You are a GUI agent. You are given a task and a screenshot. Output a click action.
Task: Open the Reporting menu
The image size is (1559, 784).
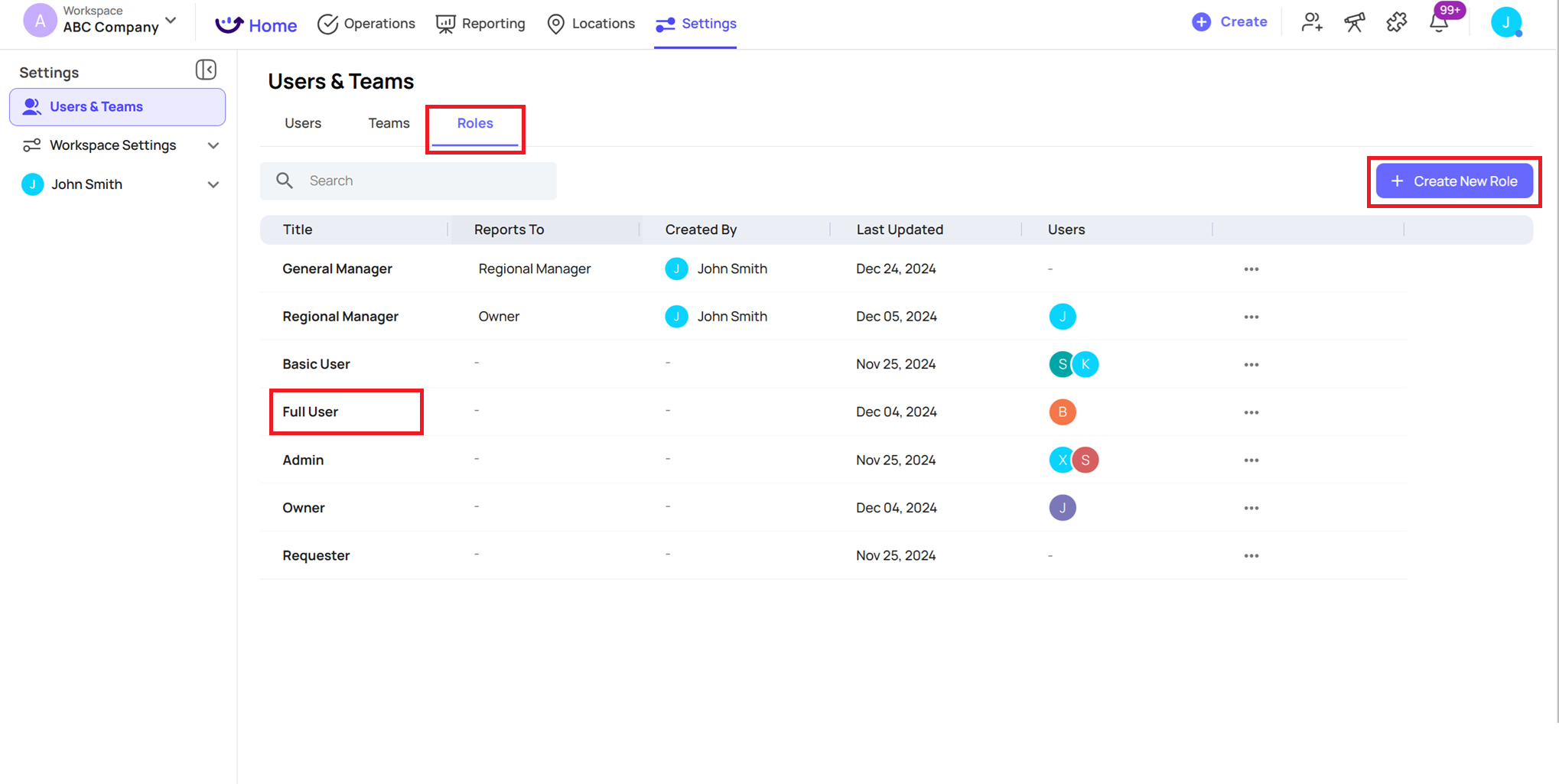[480, 24]
